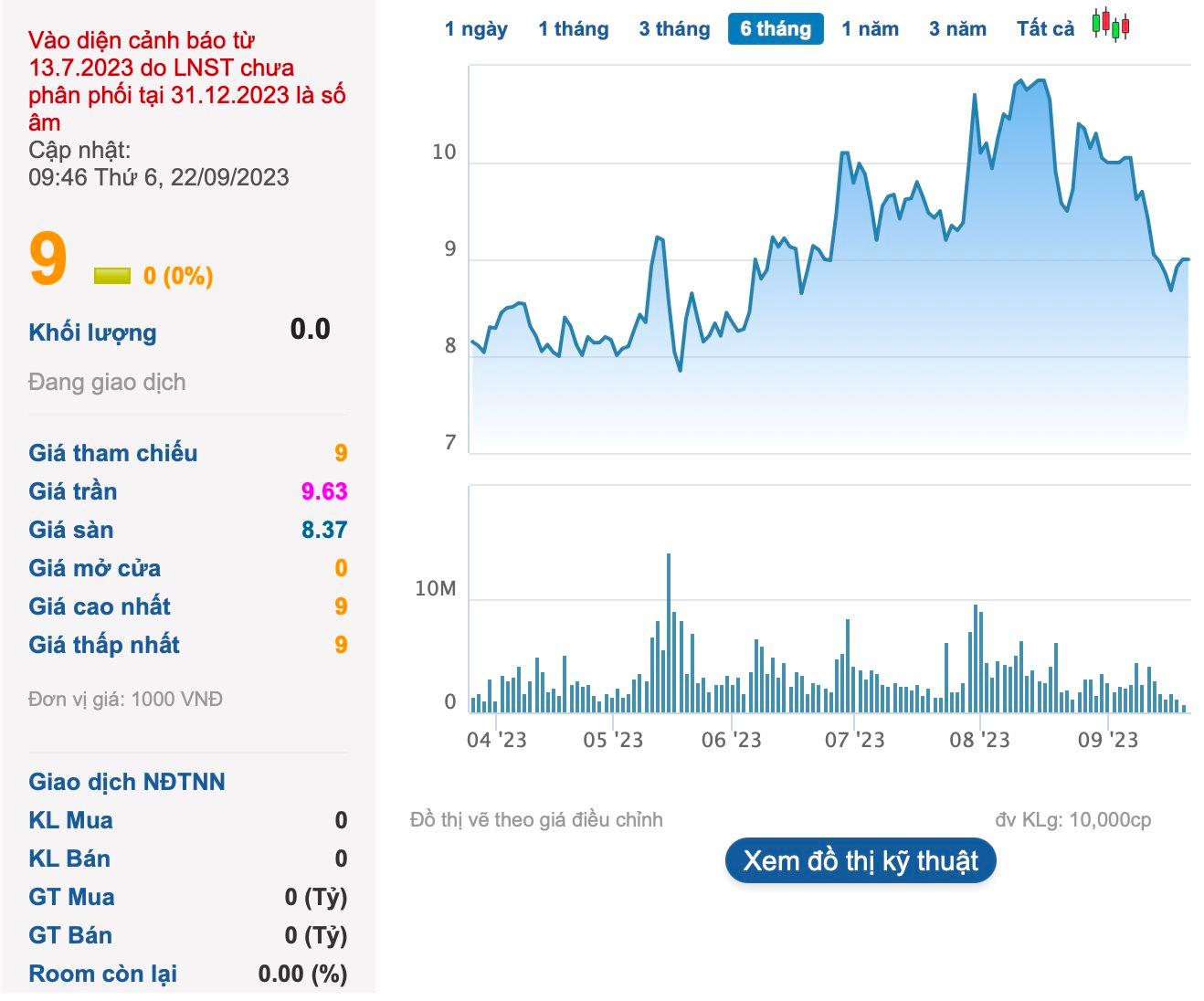Screen dimensions: 1204x1001
Task: Click the 'KL Bán' label
Action: point(69,859)
